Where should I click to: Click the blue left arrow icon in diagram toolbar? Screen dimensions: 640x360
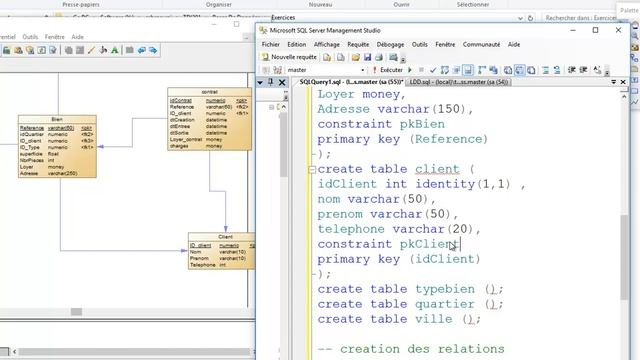click(141, 50)
